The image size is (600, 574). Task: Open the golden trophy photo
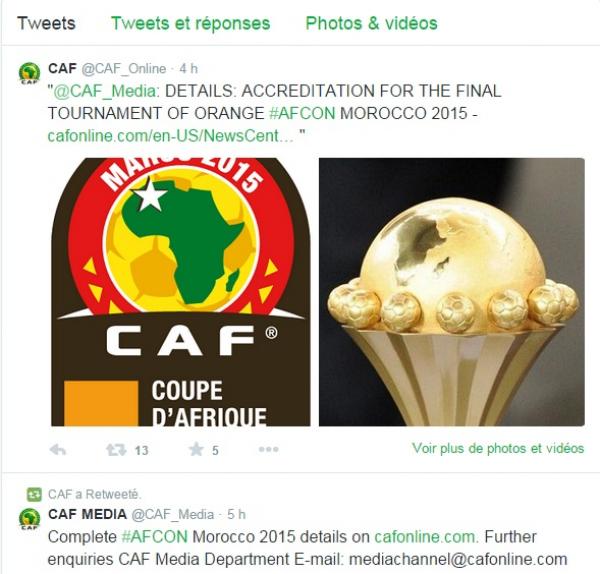(x=452, y=292)
